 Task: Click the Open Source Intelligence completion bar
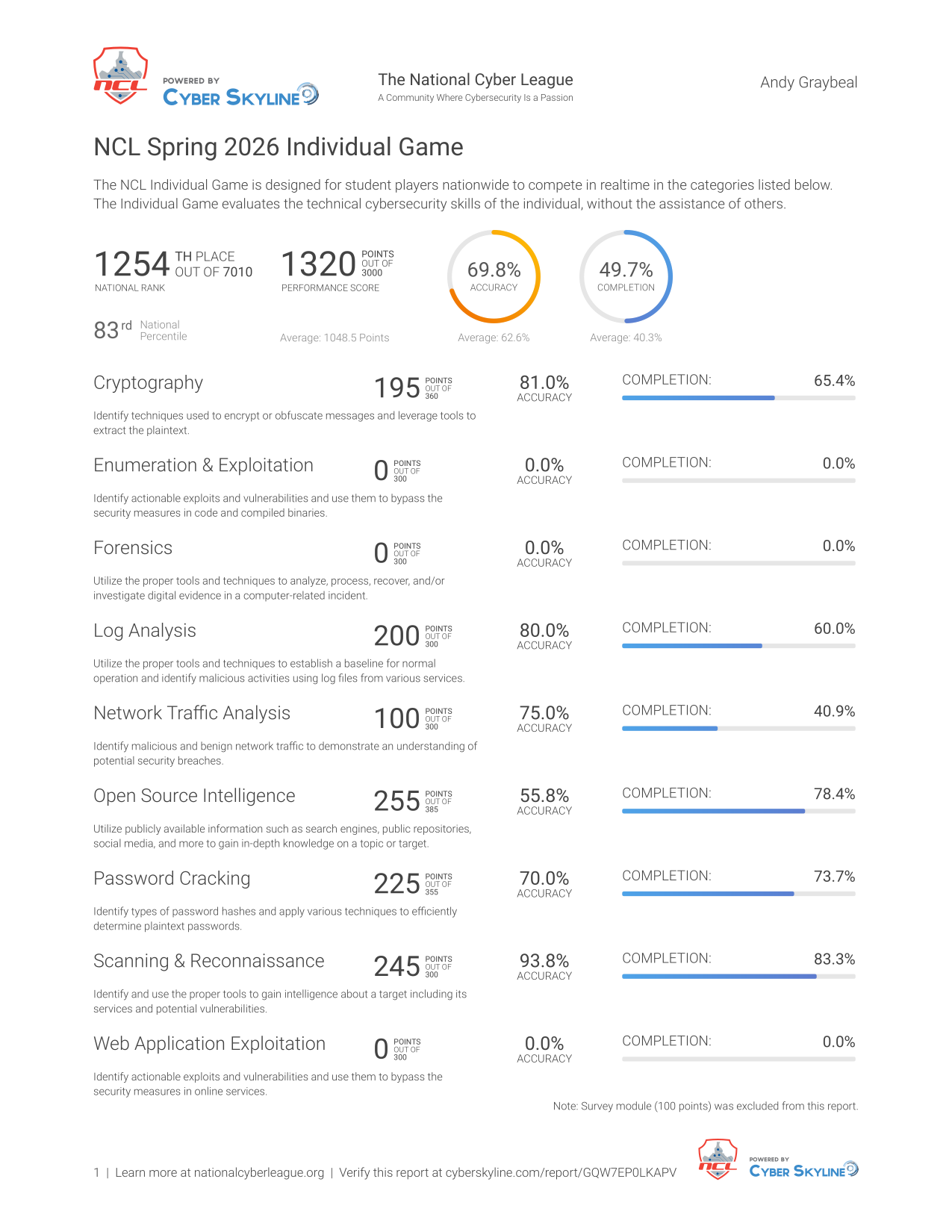click(738, 811)
